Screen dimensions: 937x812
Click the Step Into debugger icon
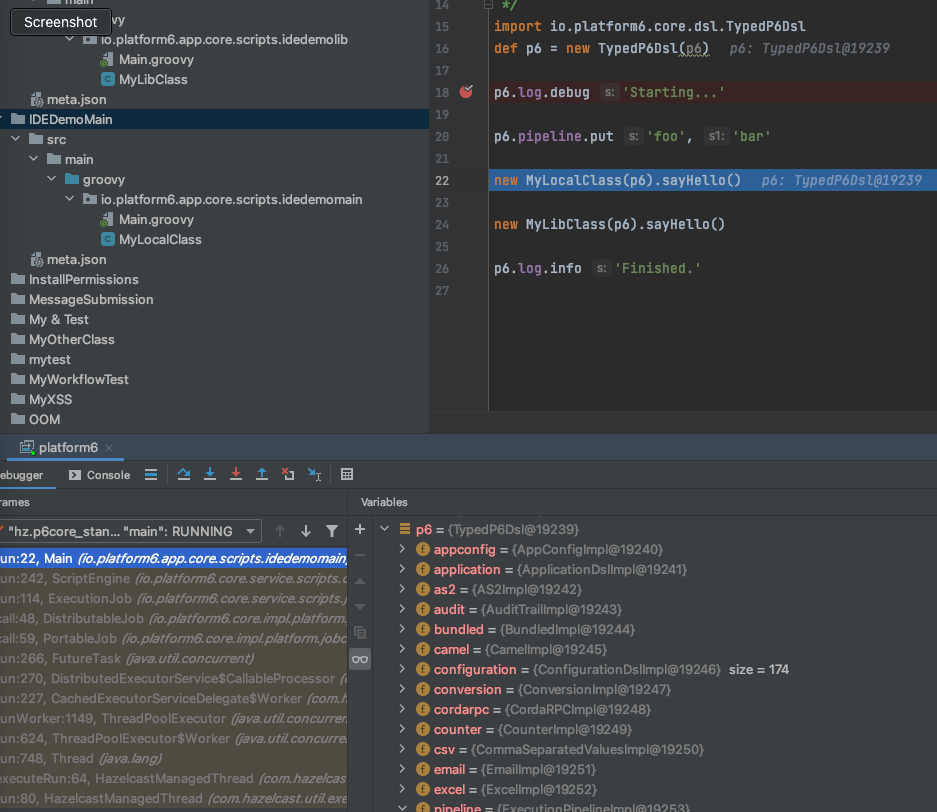210,474
